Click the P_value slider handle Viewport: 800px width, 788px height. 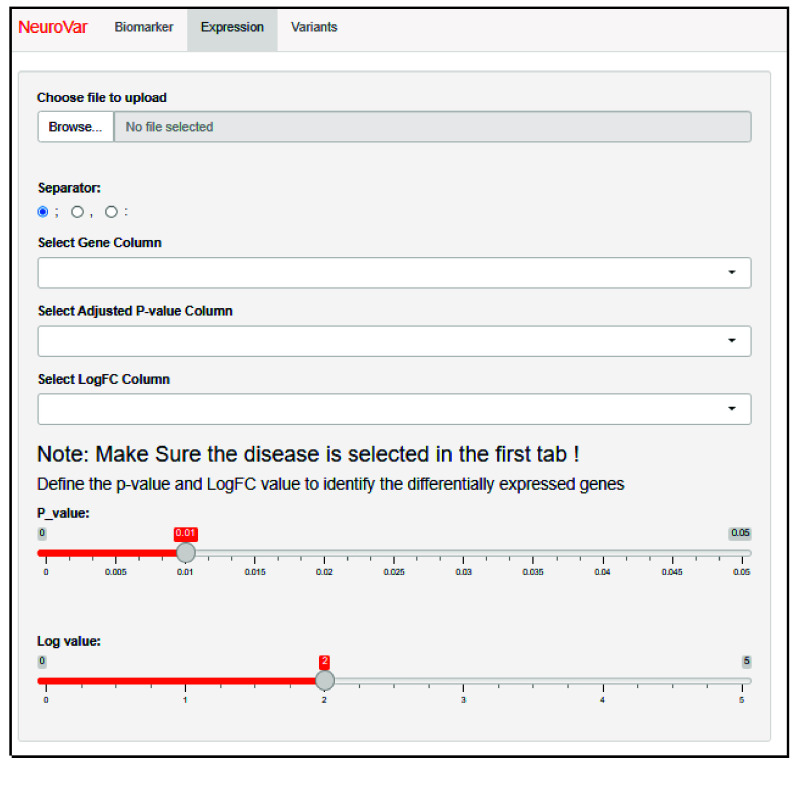tap(185, 552)
